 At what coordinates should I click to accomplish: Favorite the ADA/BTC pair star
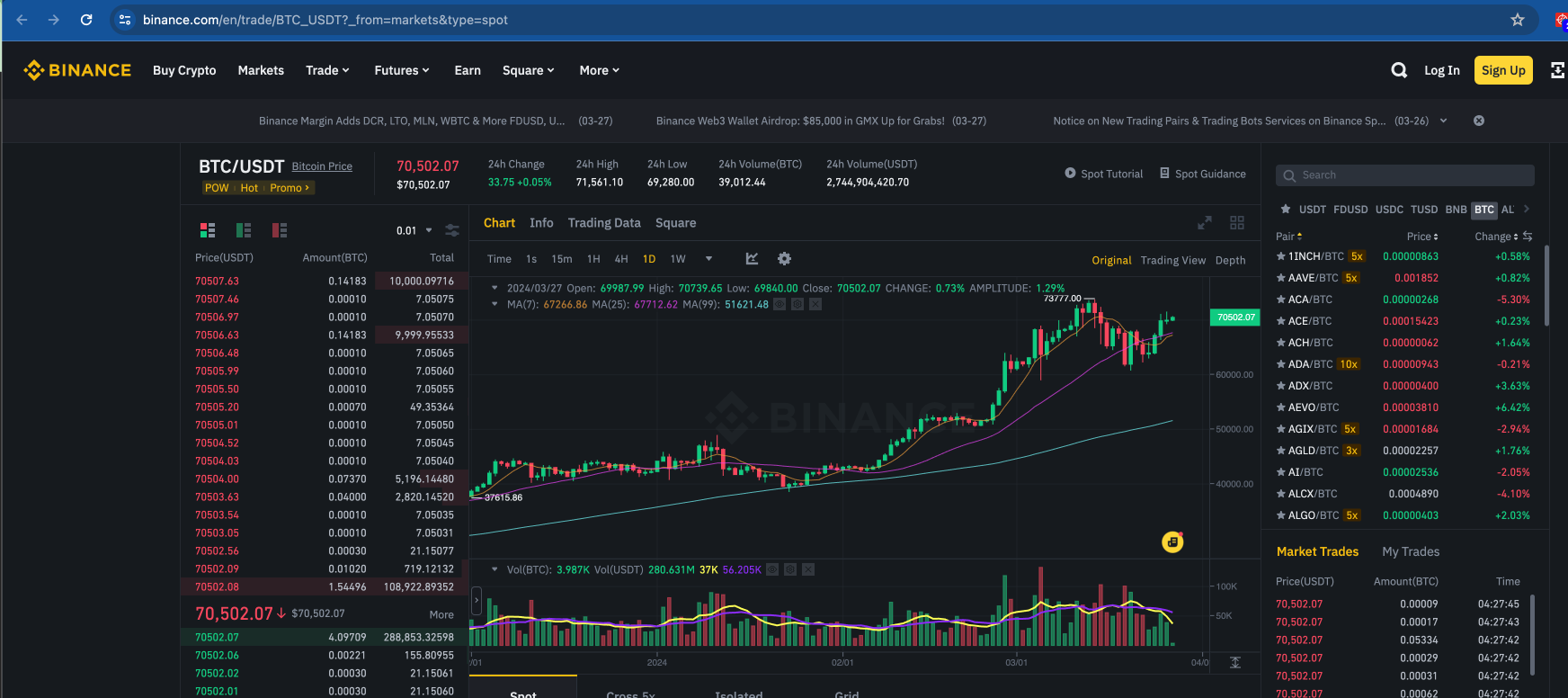point(1281,364)
